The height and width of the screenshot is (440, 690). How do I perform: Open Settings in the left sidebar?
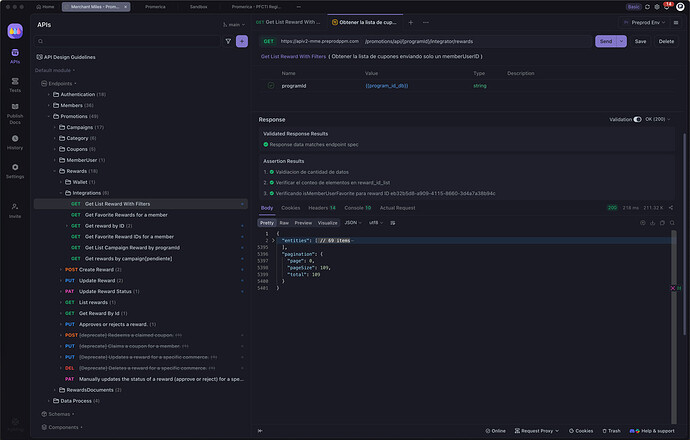click(x=15, y=169)
